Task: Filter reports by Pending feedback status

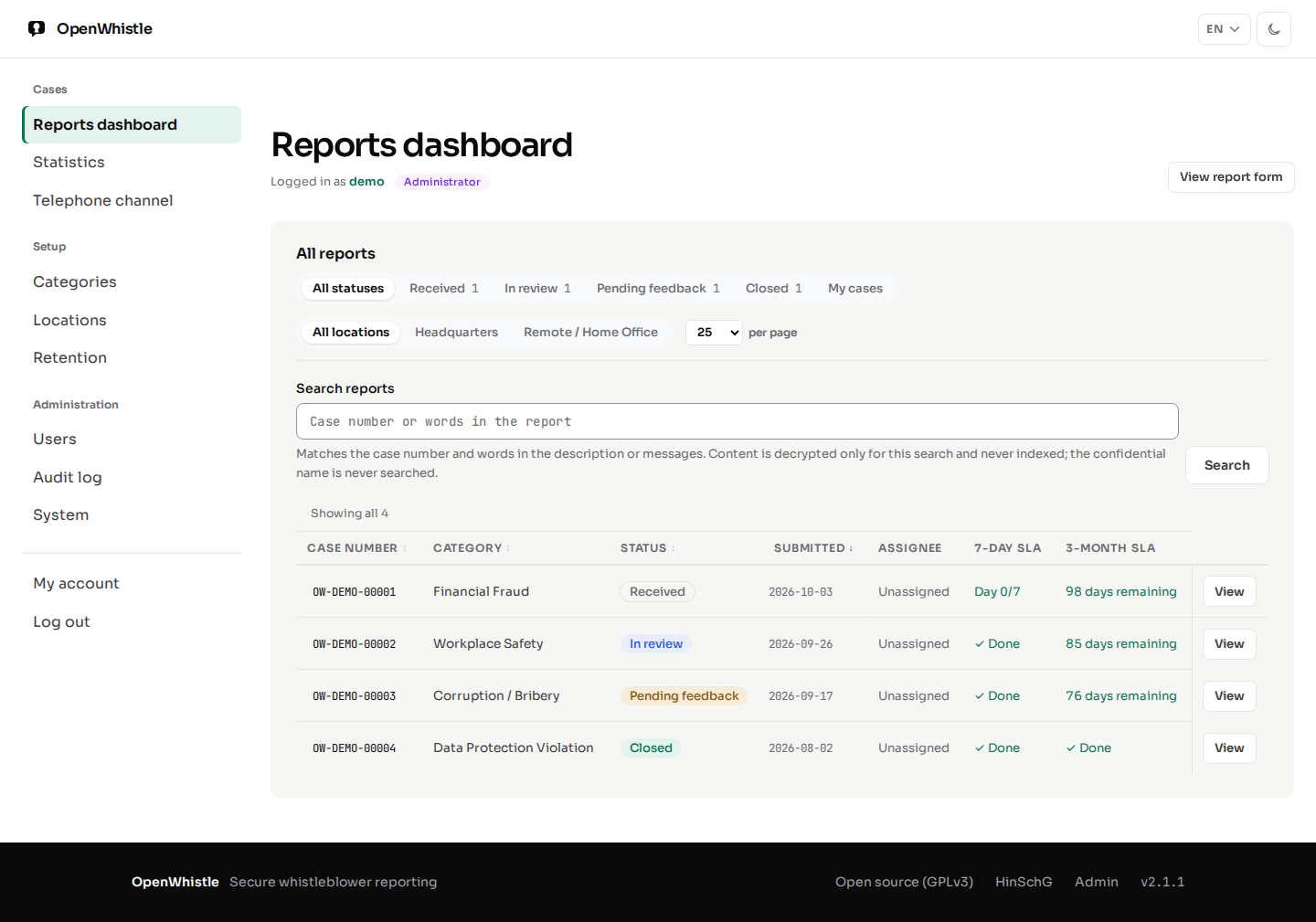Action: click(658, 289)
